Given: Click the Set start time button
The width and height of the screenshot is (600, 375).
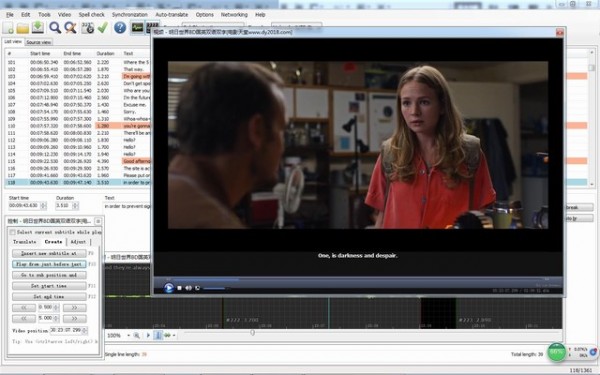Looking at the screenshot, I should (49, 286).
